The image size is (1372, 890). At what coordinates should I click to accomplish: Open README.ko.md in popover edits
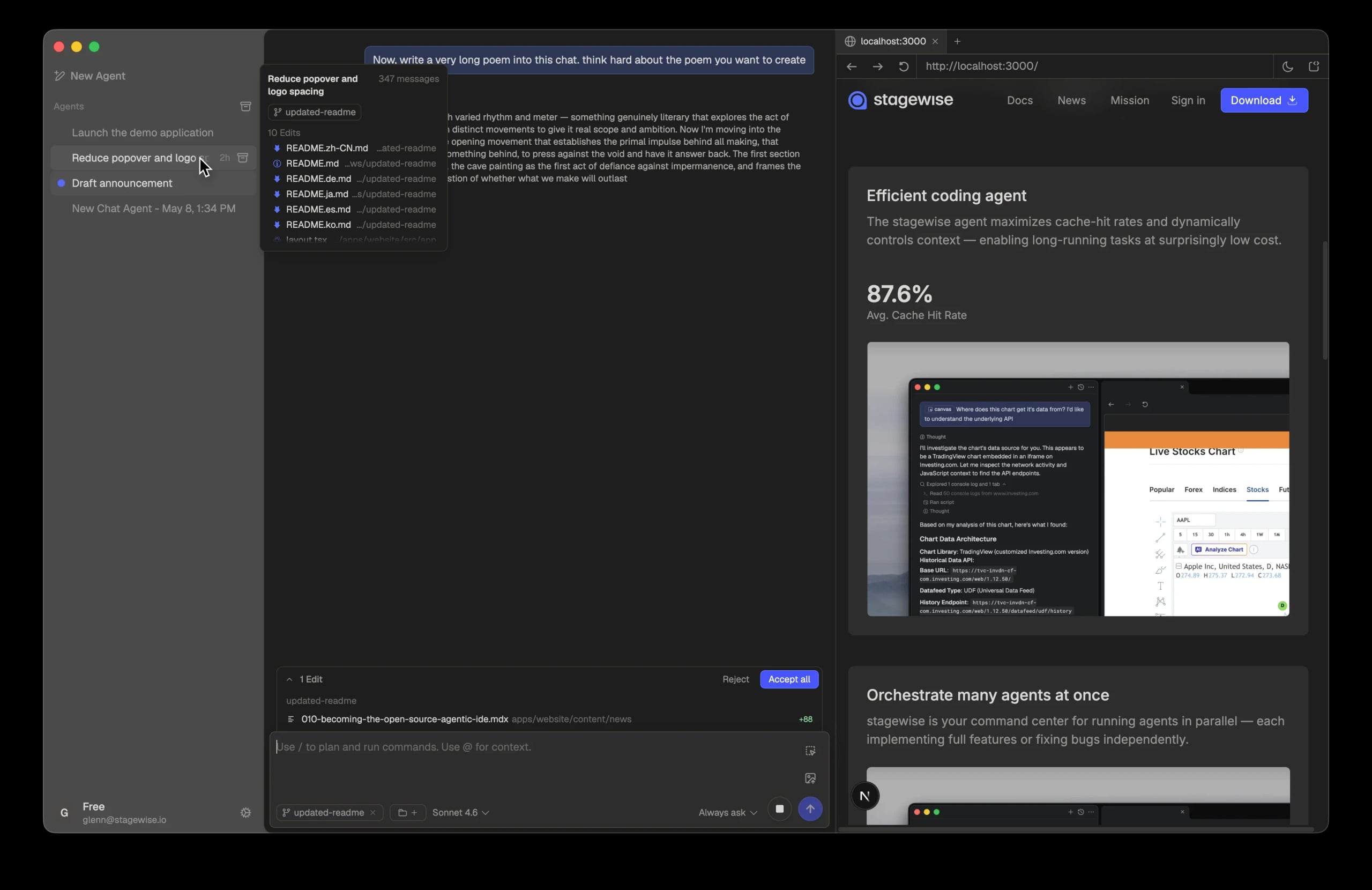tap(354, 225)
